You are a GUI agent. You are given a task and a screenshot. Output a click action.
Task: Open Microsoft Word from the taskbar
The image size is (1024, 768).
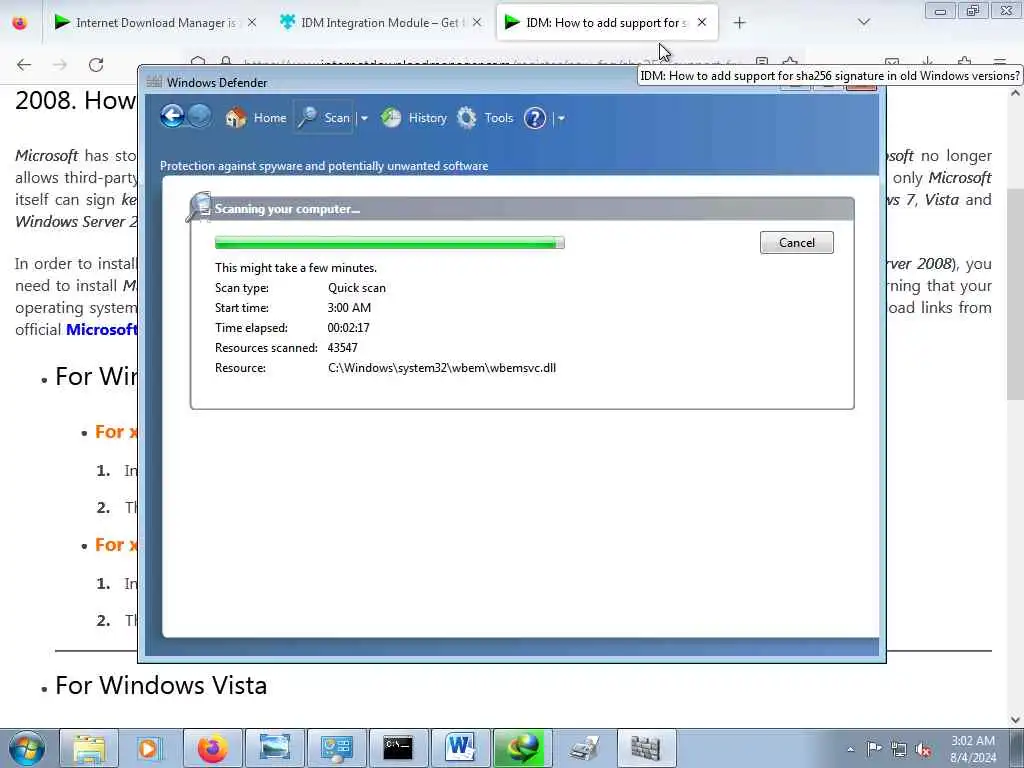click(460, 748)
